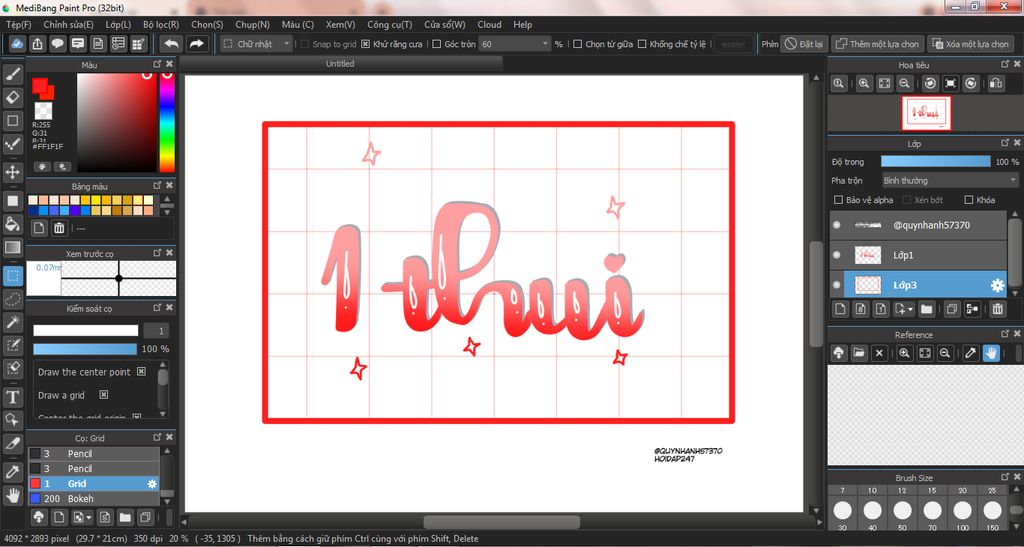Viewport: 1024px width, 547px height.
Task: Open the Pha trộn blending mode dropdown
Action: (950, 180)
